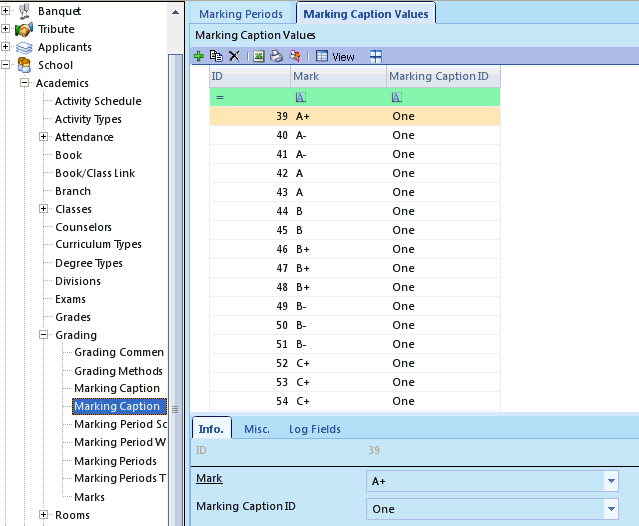Expand the Tribute tree node
Image resolution: width=639 pixels, height=526 pixels.
tap(5, 29)
